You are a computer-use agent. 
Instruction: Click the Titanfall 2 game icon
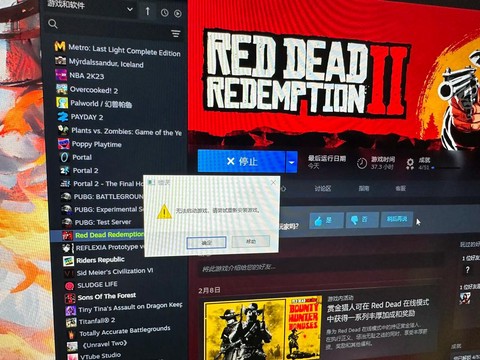click(71, 322)
